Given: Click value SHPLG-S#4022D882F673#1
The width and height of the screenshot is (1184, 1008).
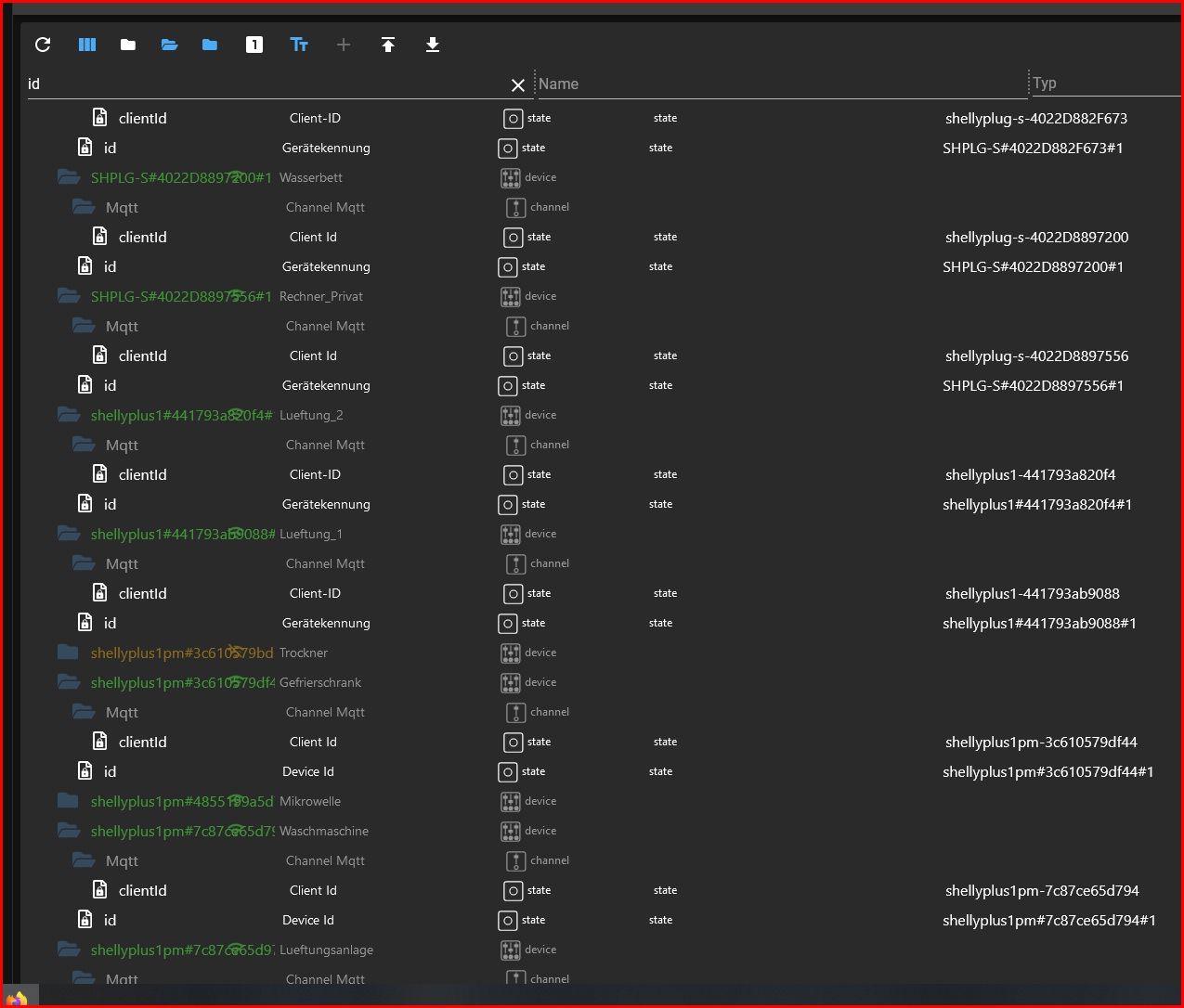Looking at the screenshot, I should (1034, 148).
